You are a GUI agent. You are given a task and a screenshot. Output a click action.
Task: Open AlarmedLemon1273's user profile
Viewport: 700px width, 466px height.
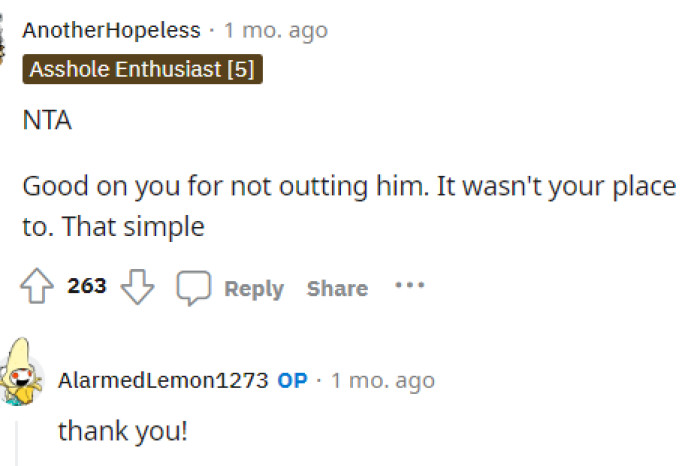click(163, 381)
